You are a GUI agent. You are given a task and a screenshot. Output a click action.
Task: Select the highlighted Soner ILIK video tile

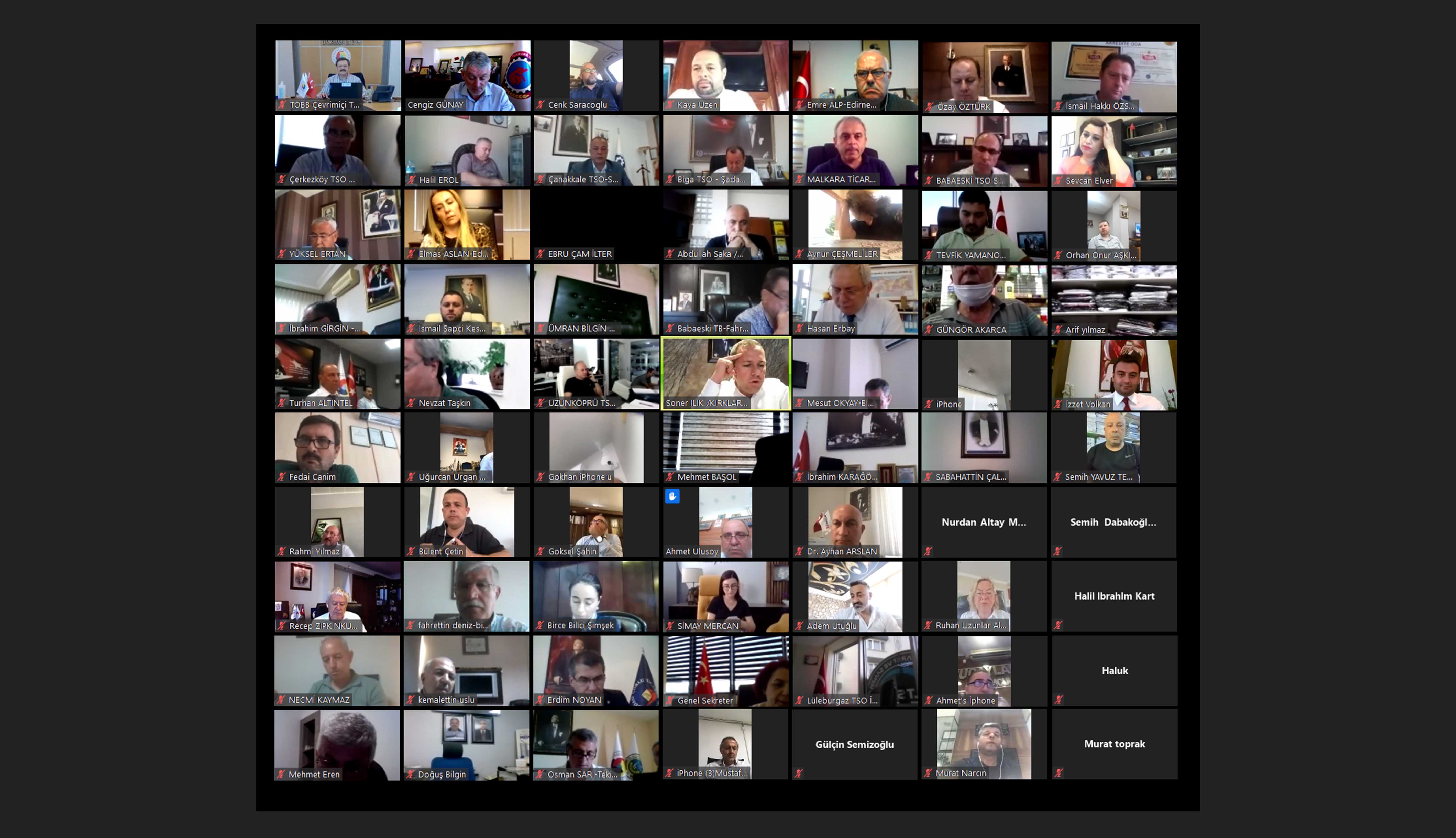726,374
